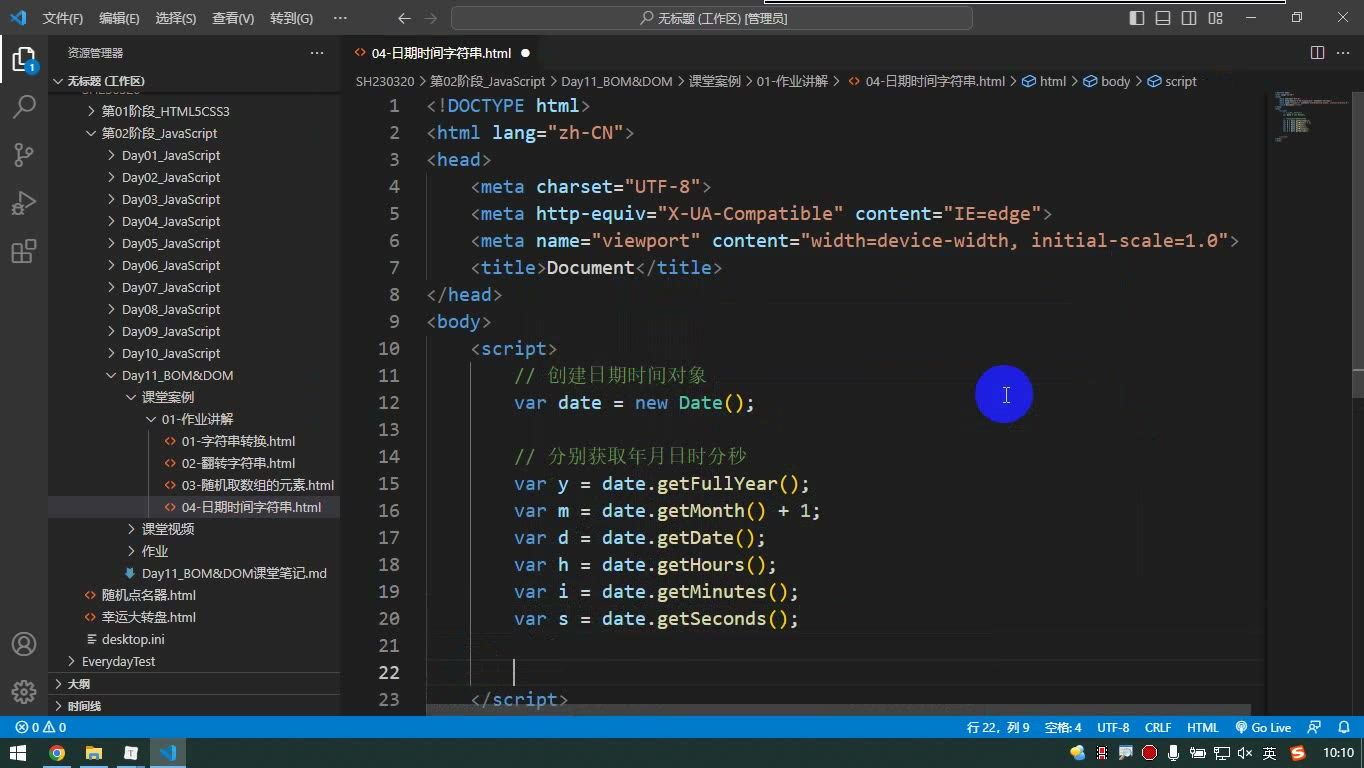Viewport: 1364px width, 768px height.
Task: Expand the EverydayTest folder
Action: tap(118, 661)
